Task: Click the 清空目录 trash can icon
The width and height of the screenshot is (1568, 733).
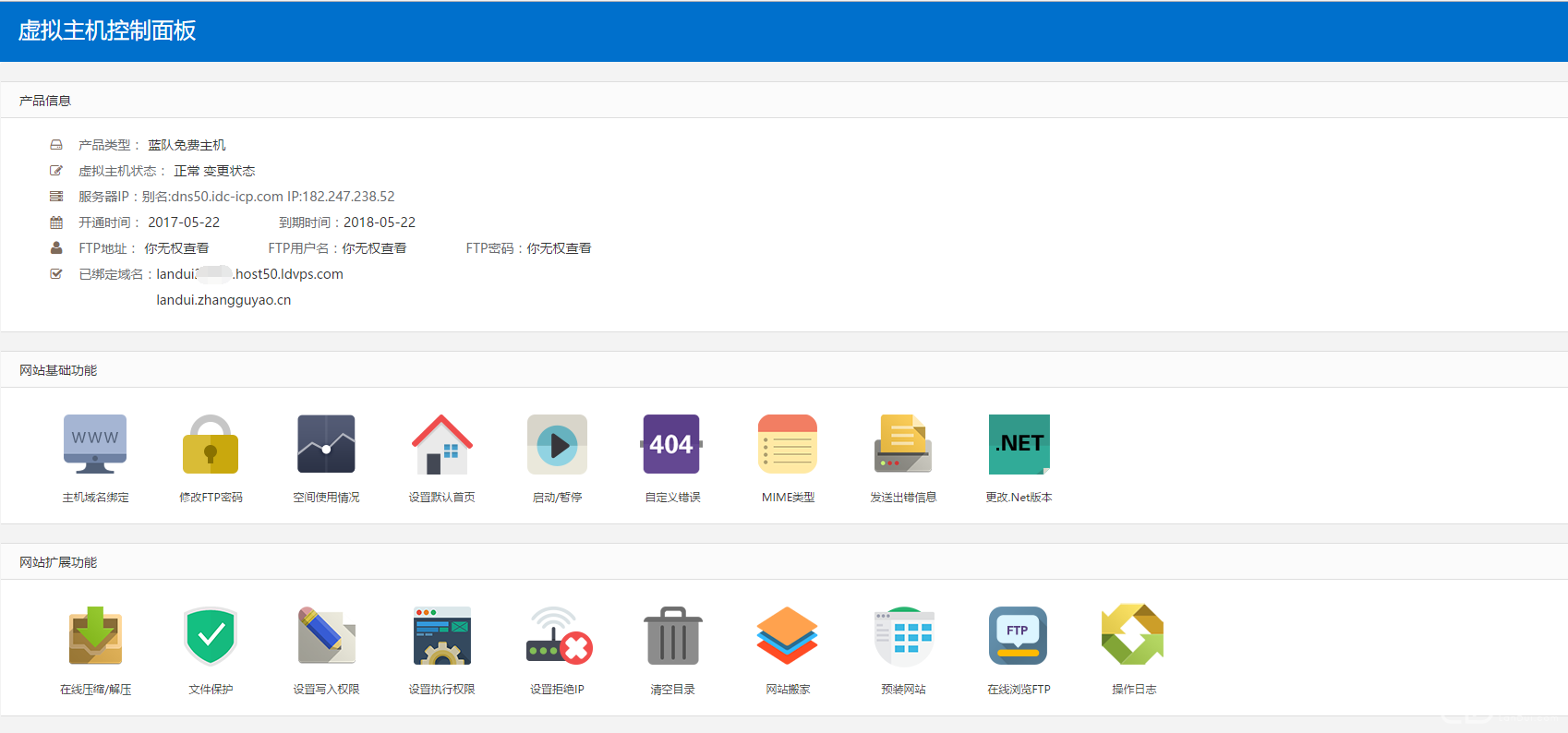Action: point(672,636)
